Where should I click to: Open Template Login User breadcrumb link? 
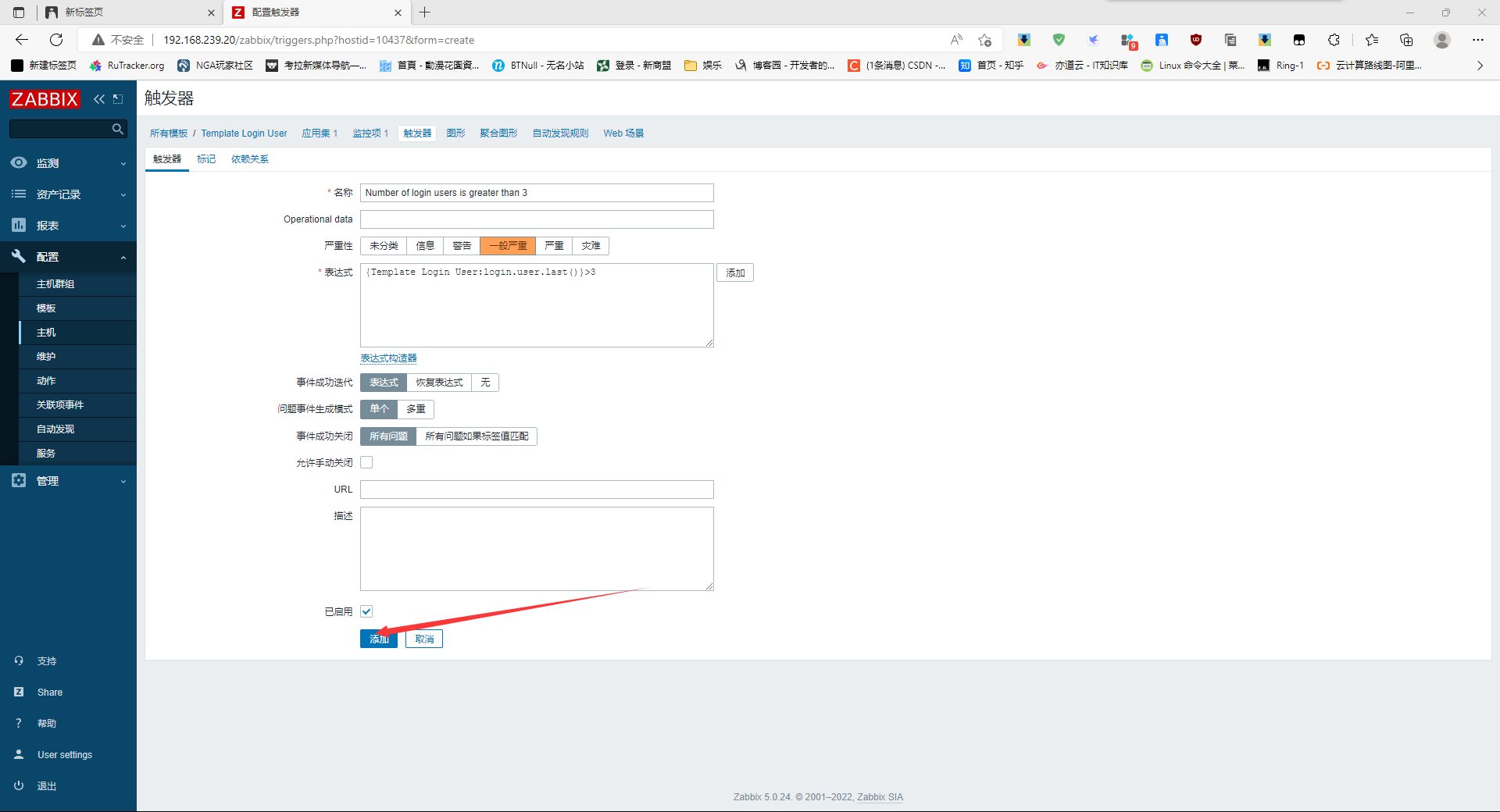click(x=244, y=134)
